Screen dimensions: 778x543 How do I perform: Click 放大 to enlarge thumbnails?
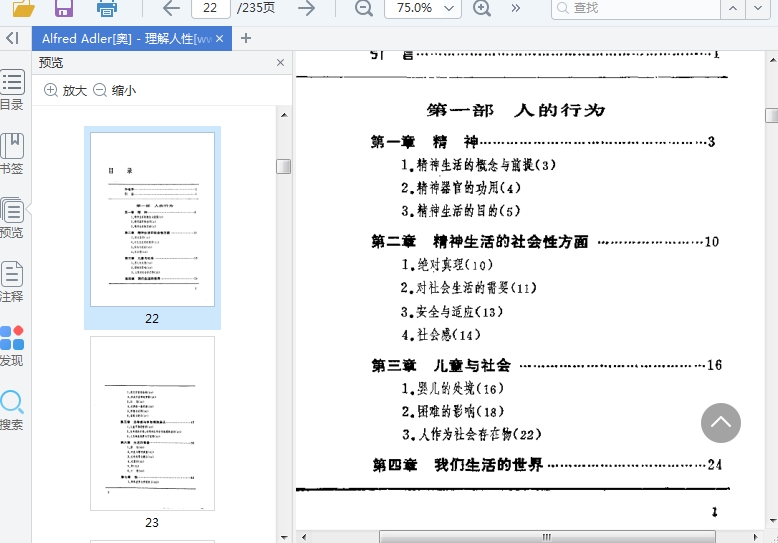click(65, 90)
